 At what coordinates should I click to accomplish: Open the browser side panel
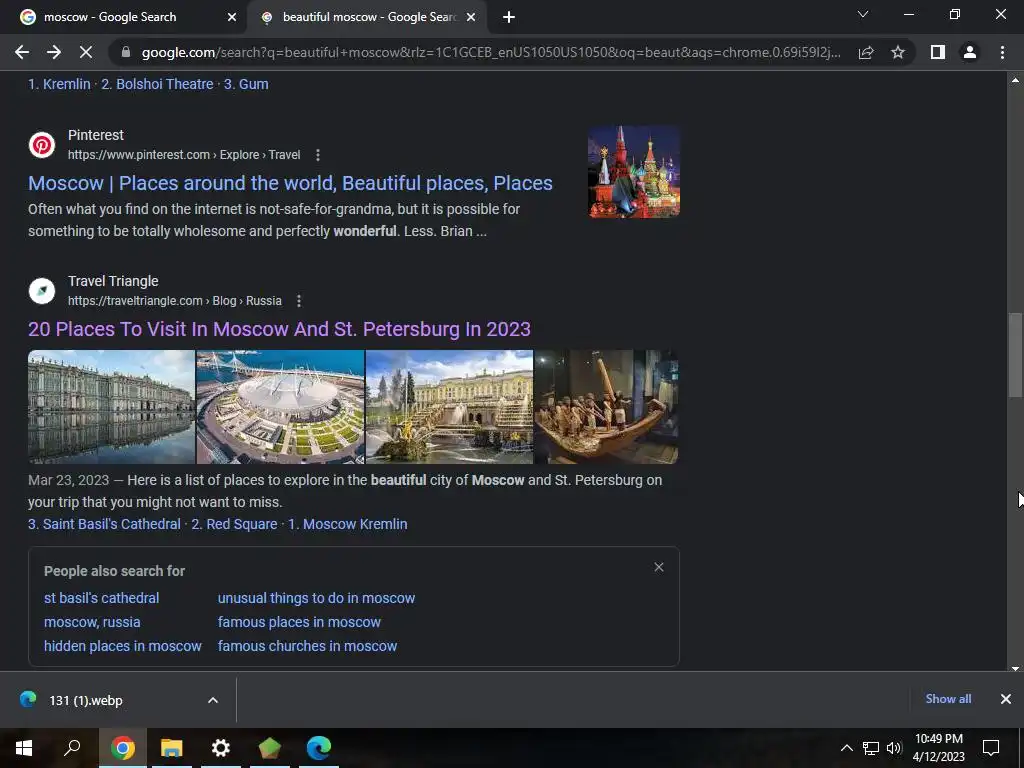pyautogui.click(x=938, y=52)
